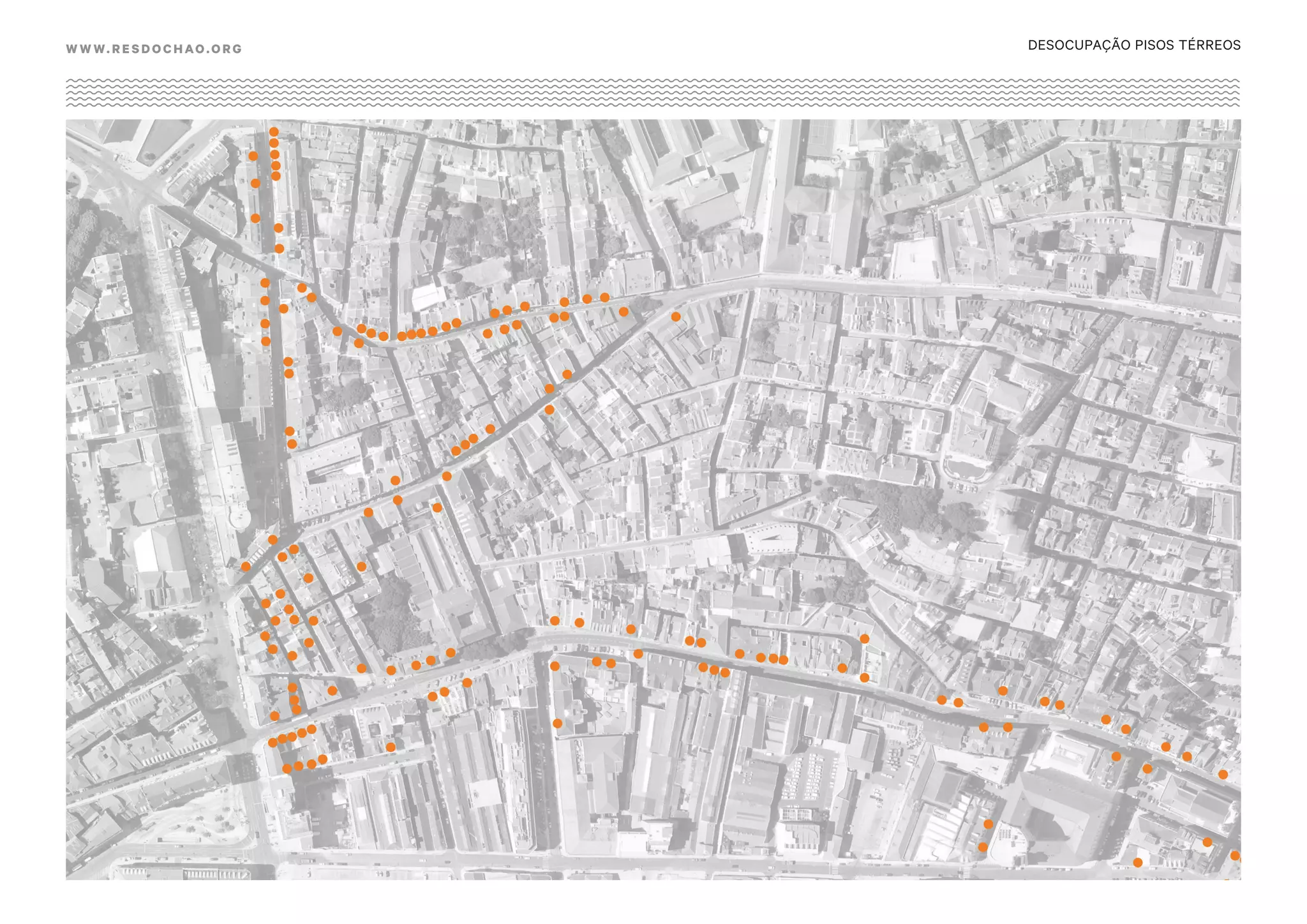This screenshot has width=1307, height=924.
Task: Select the leftmost orange marker on the map
Action: pyautogui.click(x=246, y=567)
